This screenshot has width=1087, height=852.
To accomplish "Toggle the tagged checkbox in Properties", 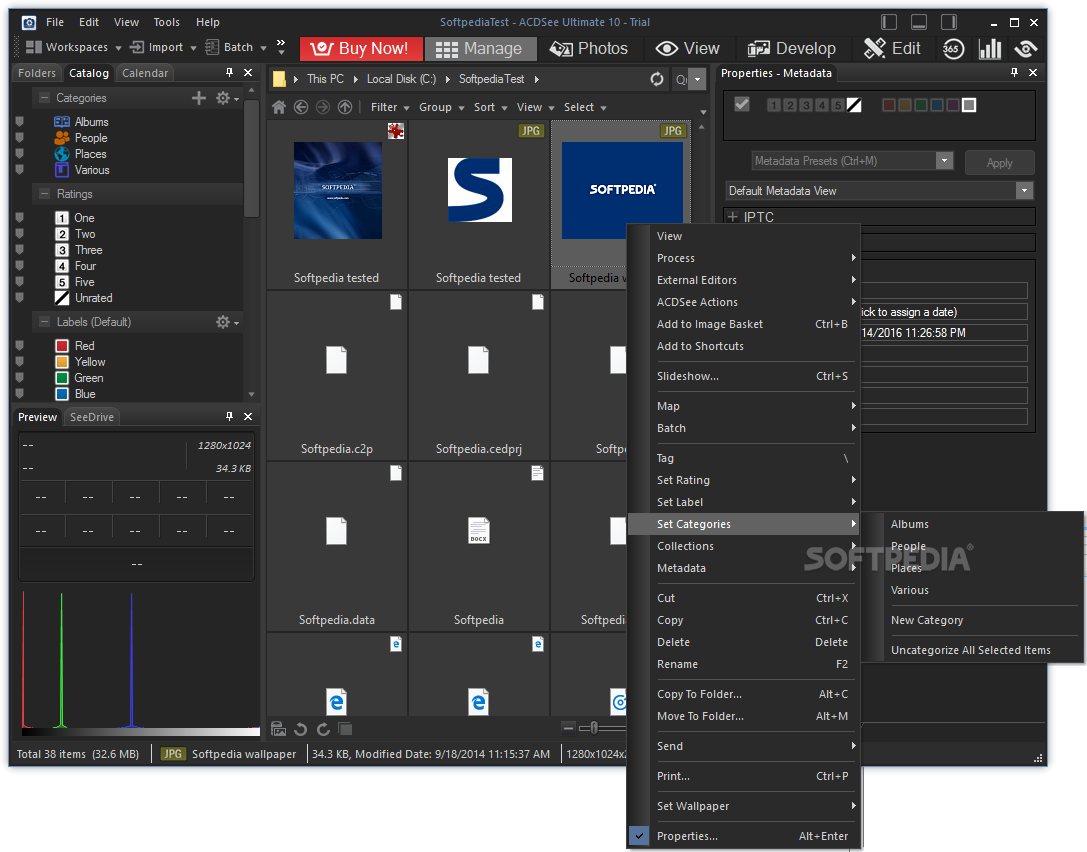I will (x=742, y=104).
